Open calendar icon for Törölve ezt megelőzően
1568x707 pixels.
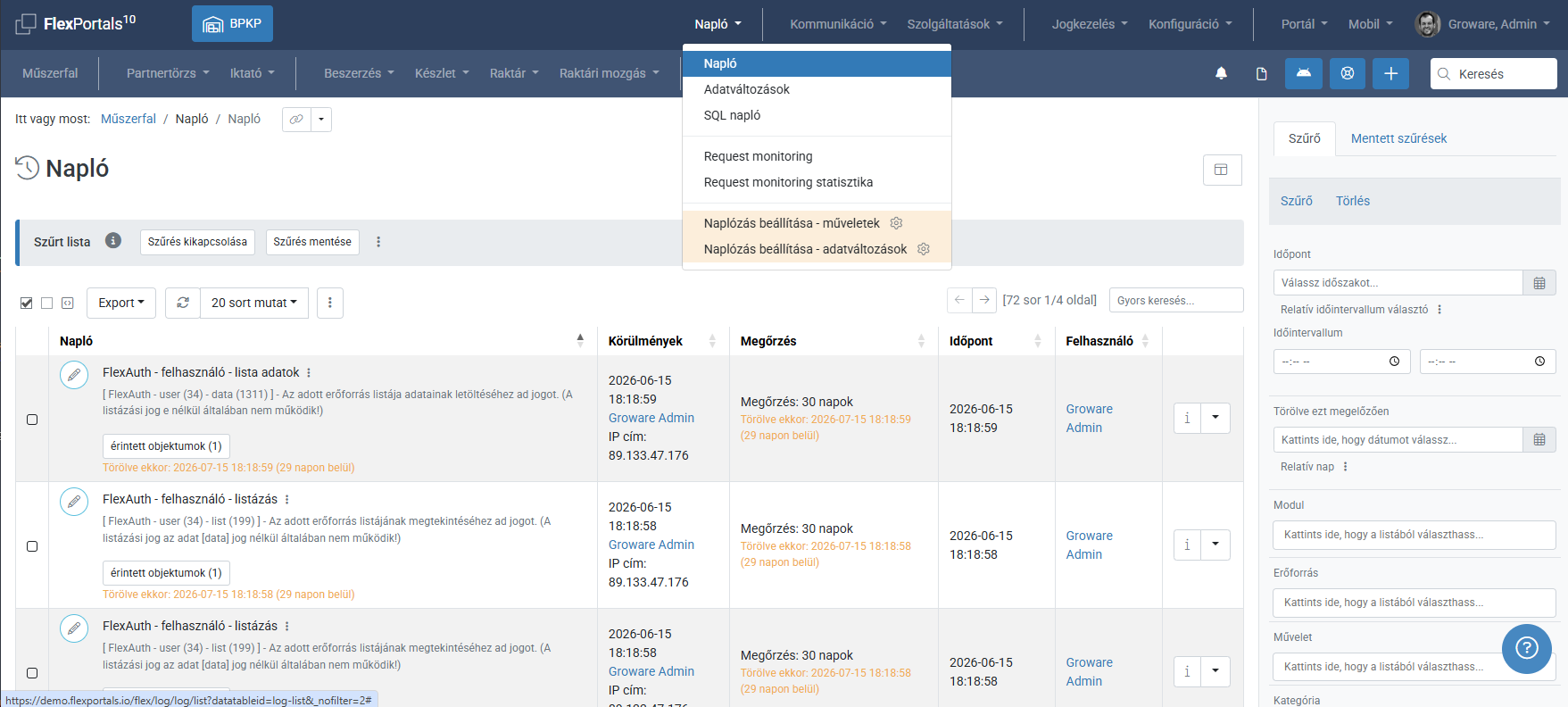point(1539,440)
